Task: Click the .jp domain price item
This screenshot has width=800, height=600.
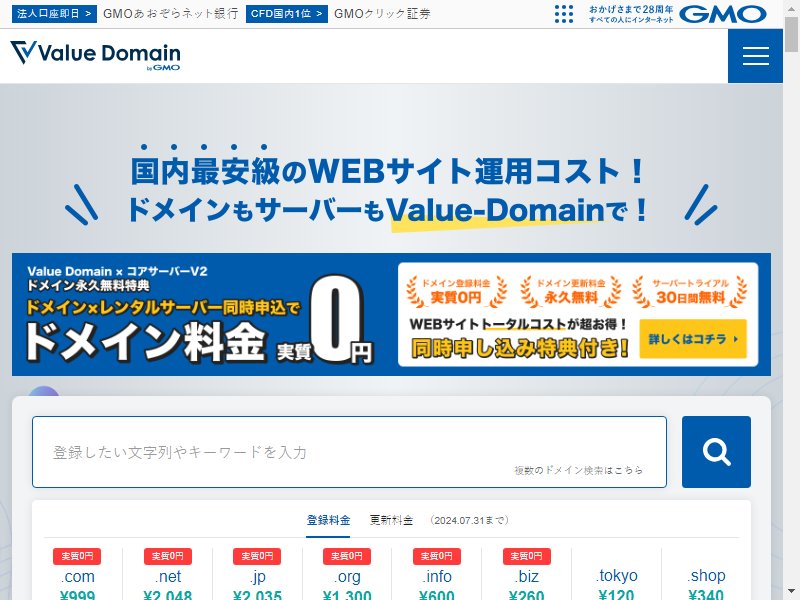Action: (x=257, y=574)
